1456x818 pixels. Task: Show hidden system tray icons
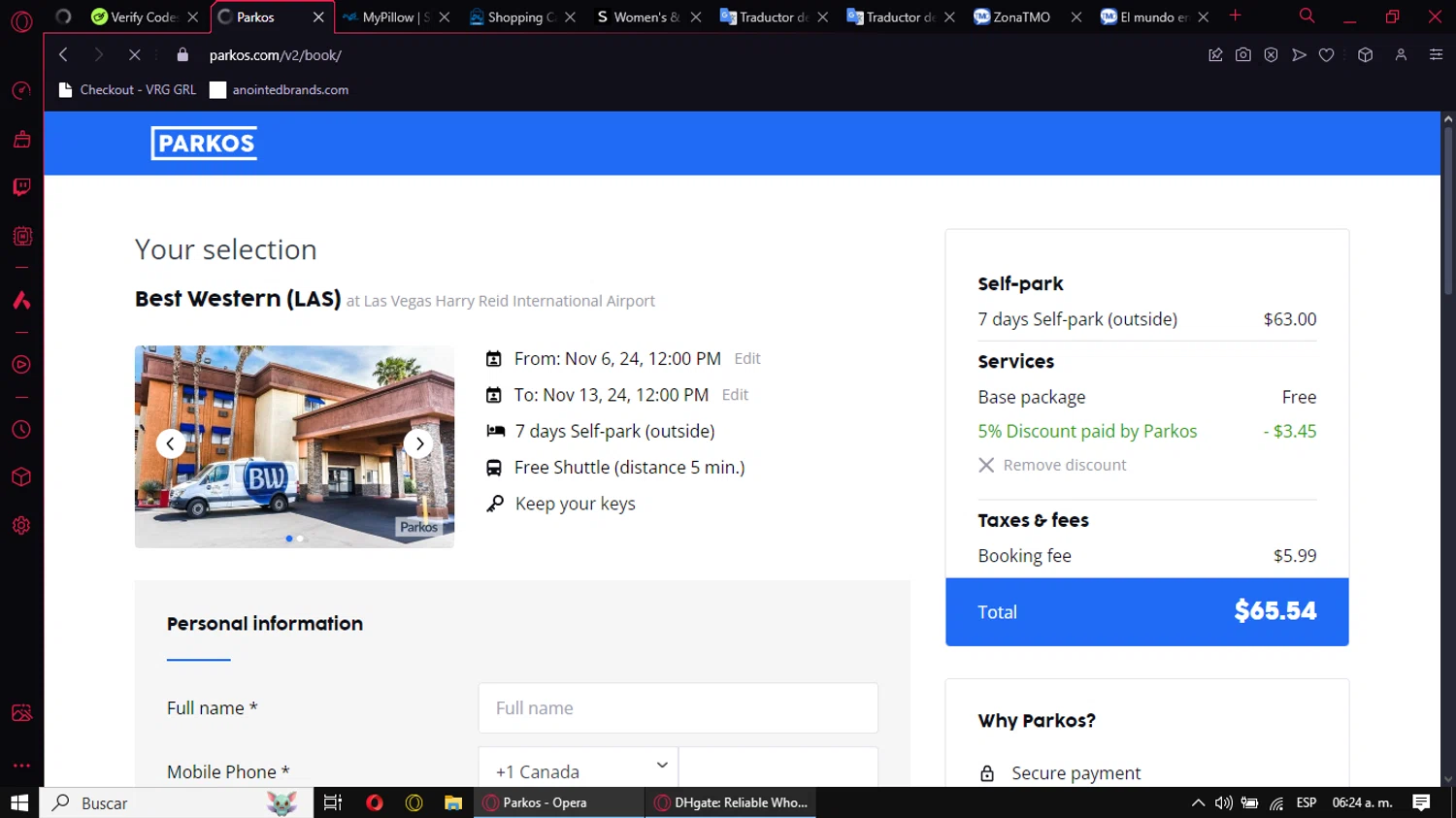(1198, 802)
